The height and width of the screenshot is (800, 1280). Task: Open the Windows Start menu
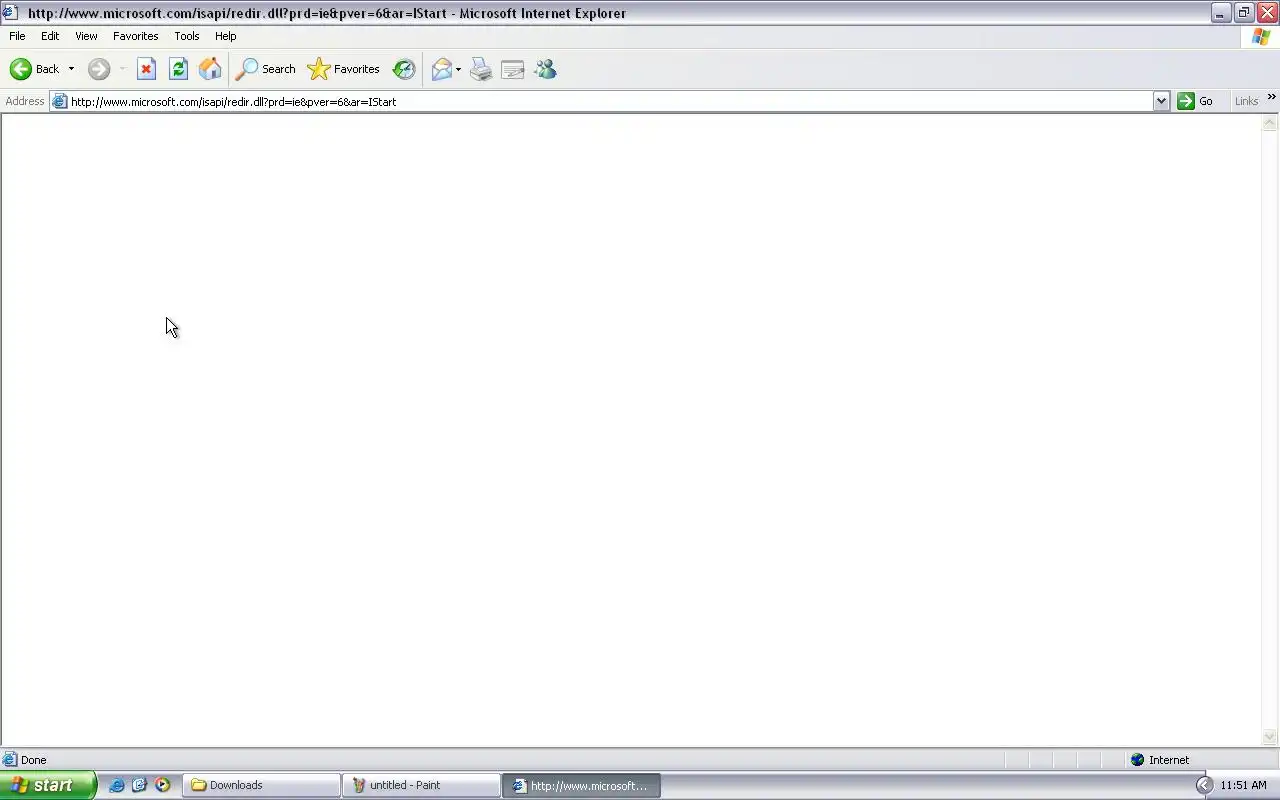[47, 785]
